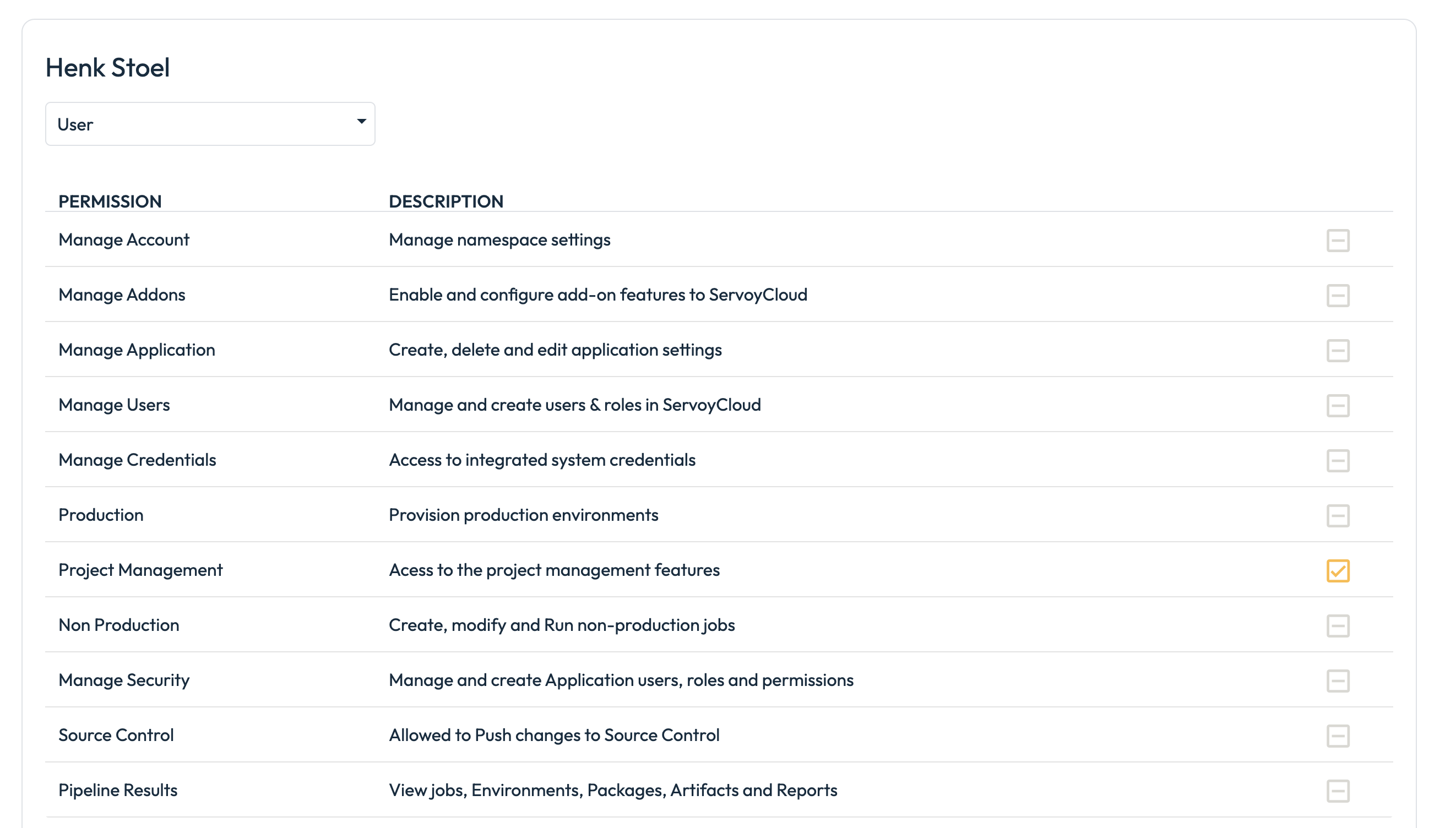The image size is (1456, 828).
Task: Toggle the Manage Account permission checkbox
Action: 1337,240
